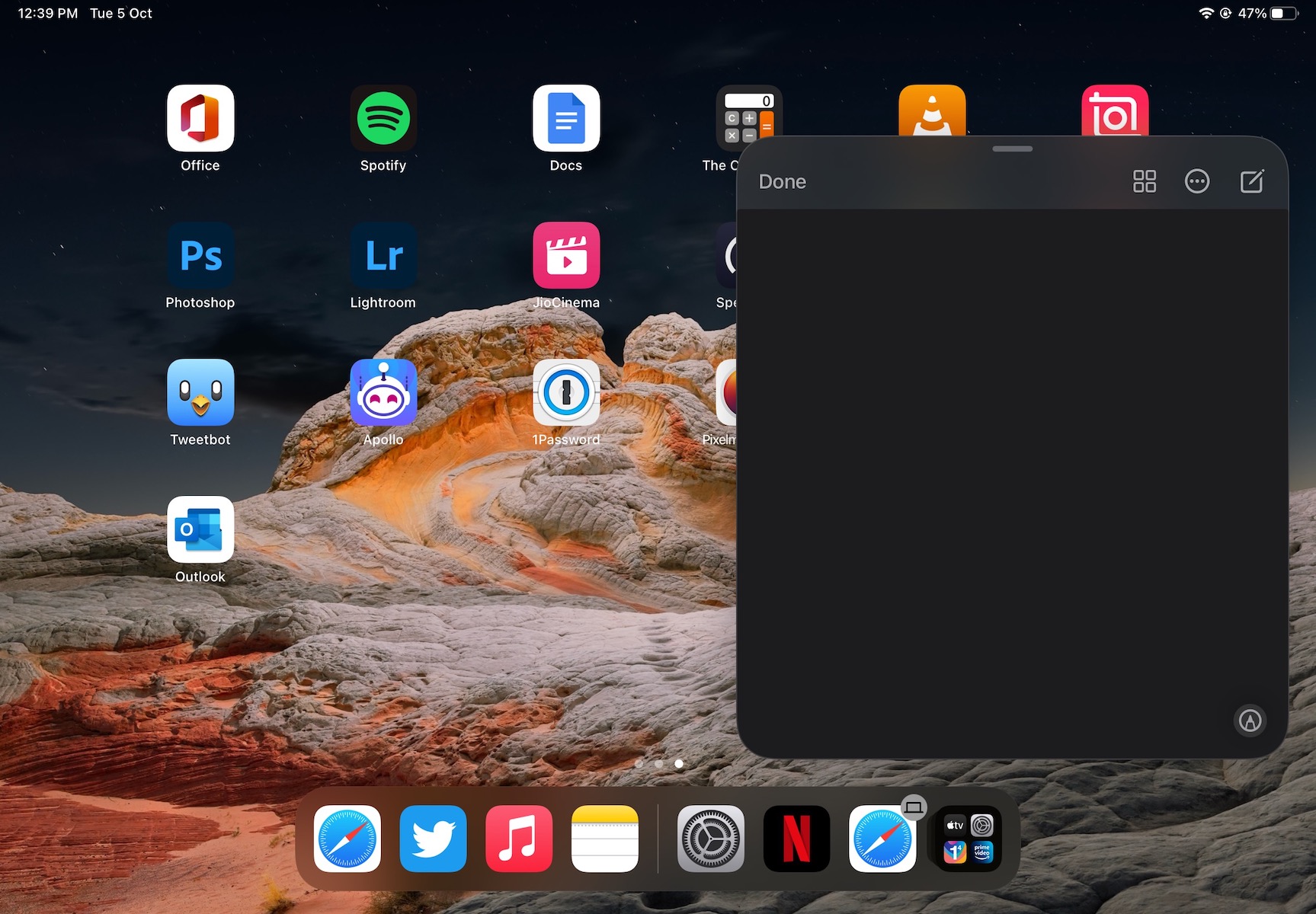This screenshot has height=914, width=1316.
Task: Open the Google Docs app
Action: pyautogui.click(x=566, y=119)
